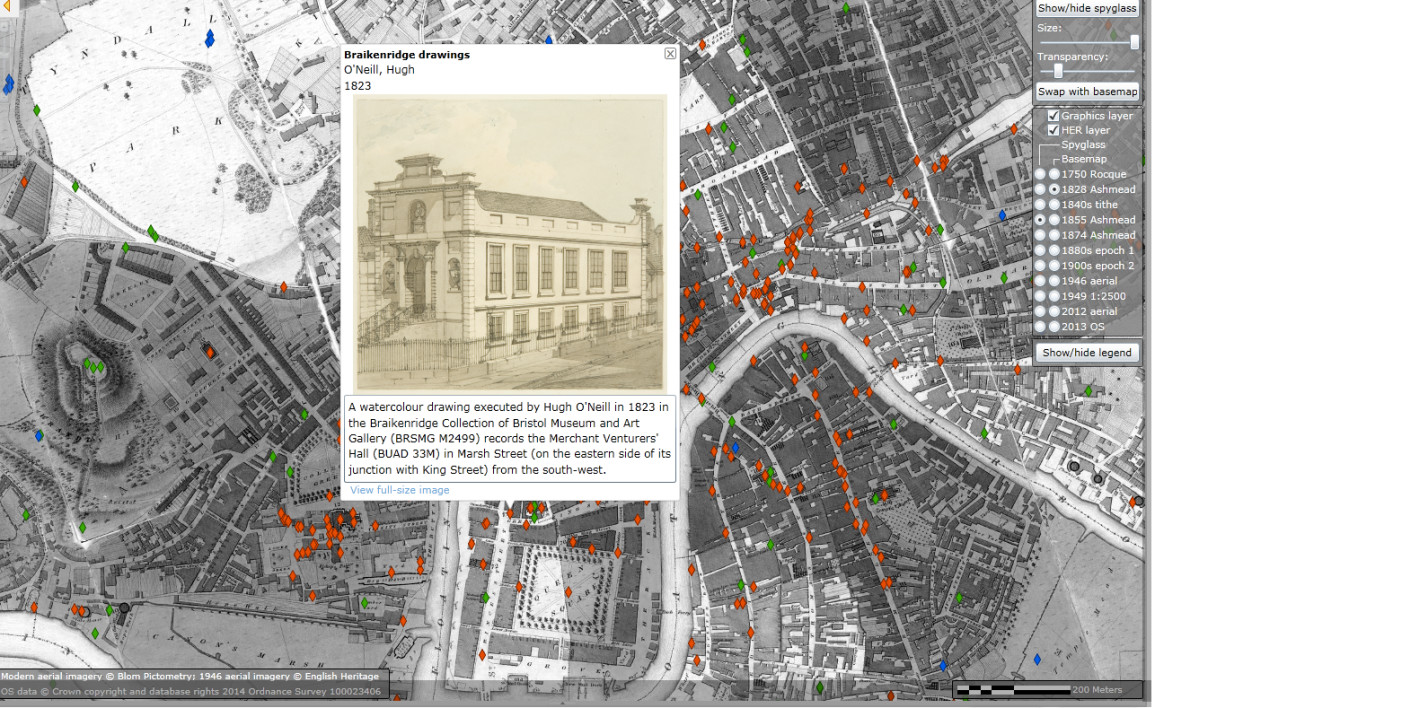Viewport: 1428px width, 708px height.
Task: Click the watercolour drawing description text box
Action: (510, 439)
